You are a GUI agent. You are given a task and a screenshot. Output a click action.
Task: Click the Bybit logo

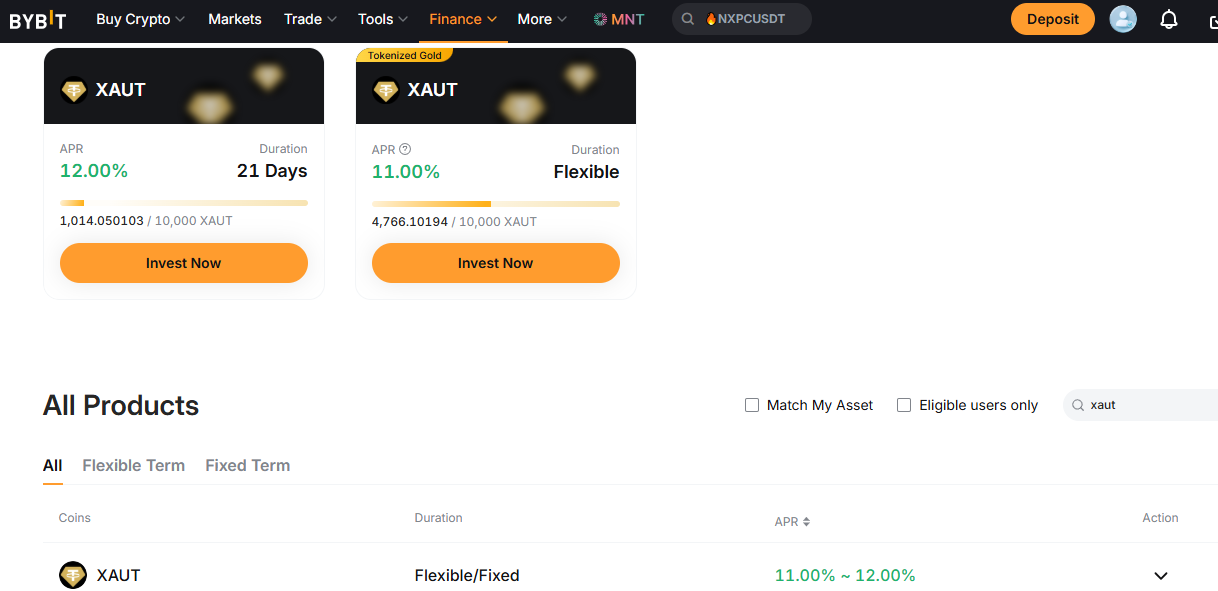coord(38,18)
